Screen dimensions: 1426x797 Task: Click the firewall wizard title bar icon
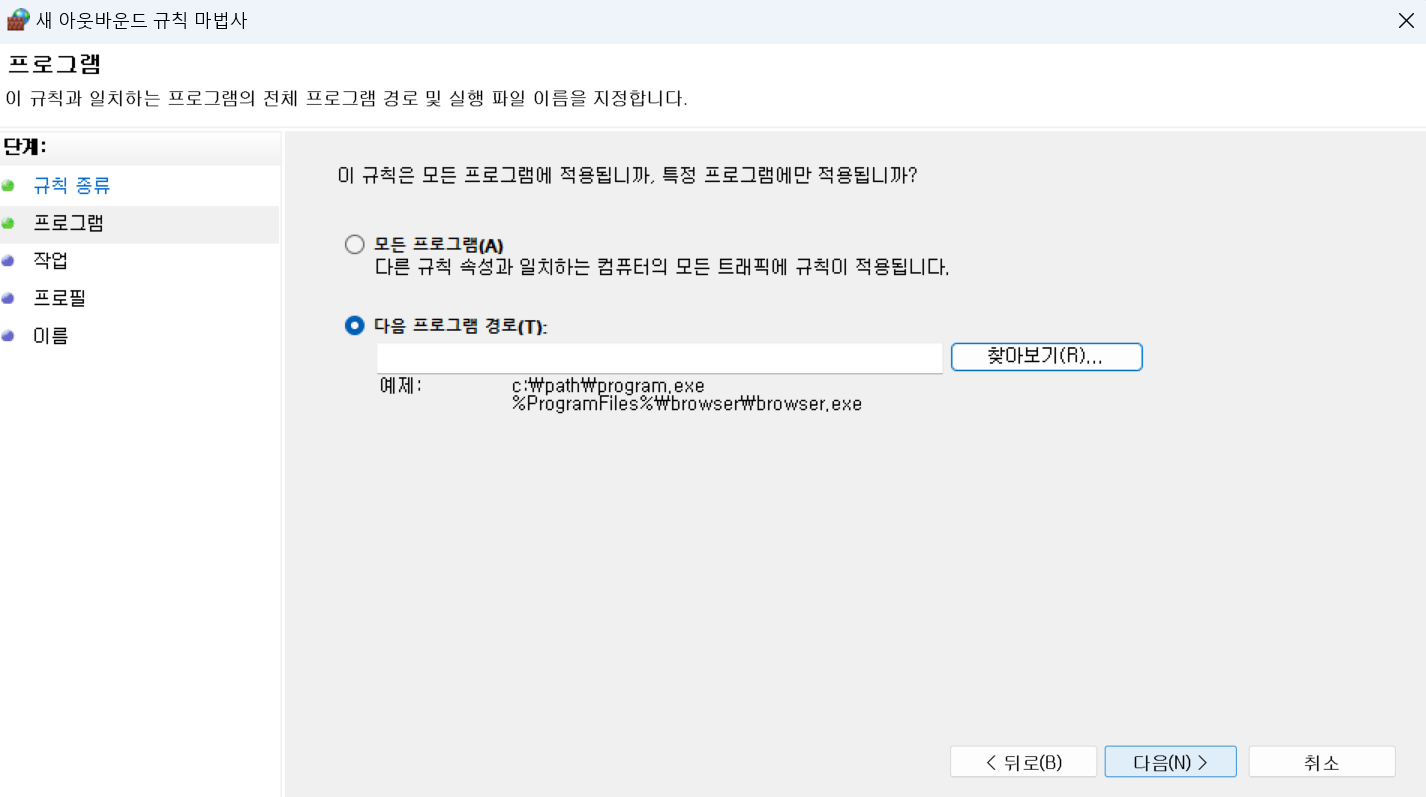(x=18, y=20)
